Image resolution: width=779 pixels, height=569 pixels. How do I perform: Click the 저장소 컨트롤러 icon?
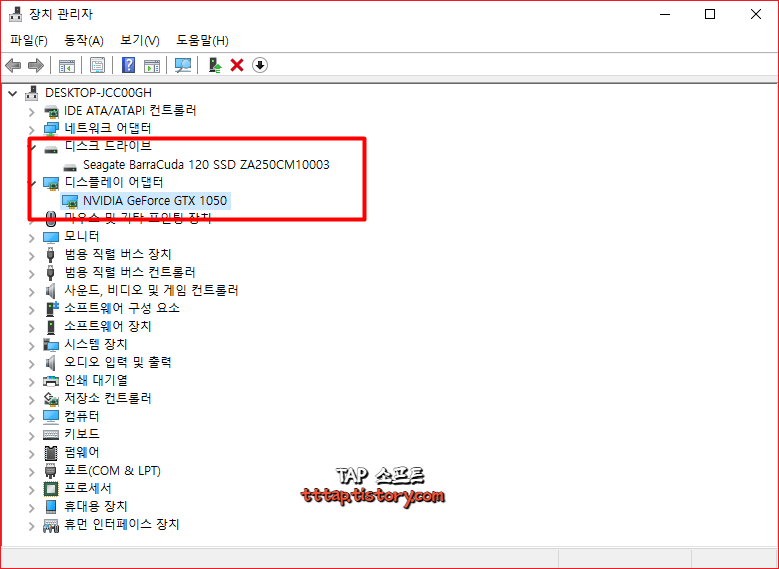(51, 399)
